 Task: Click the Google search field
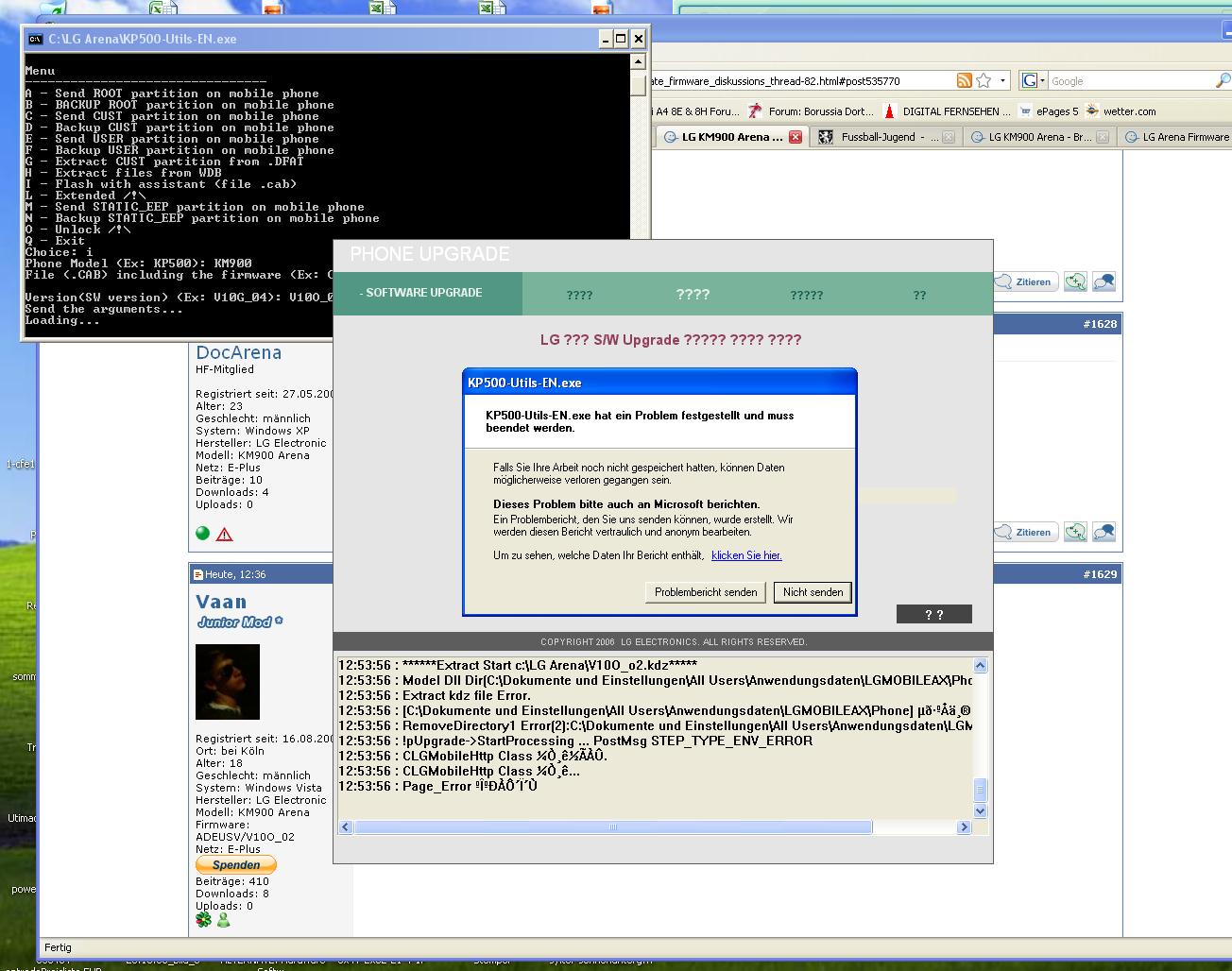pos(1129,81)
